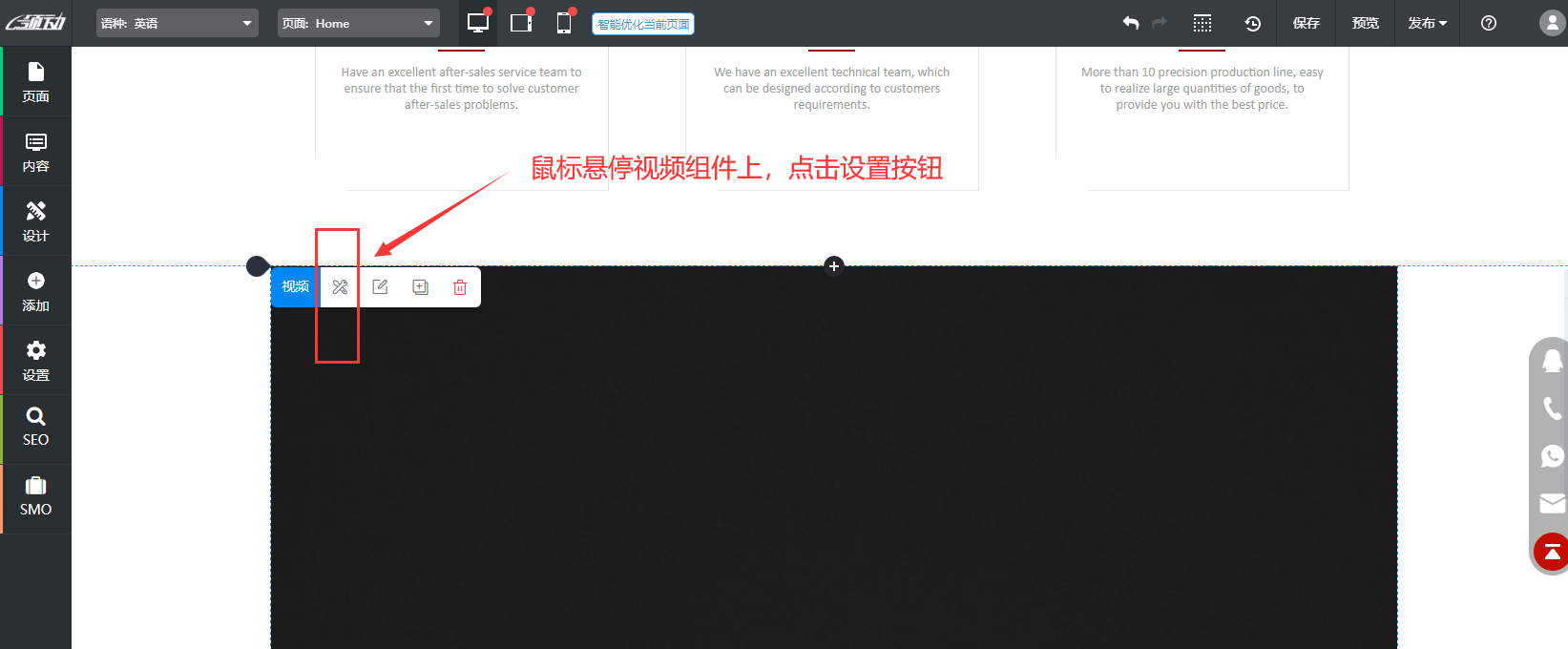The width and height of the screenshot is (1568, 649).
Task: Click the site logo in the top-left corner
Action: point(36,23)
